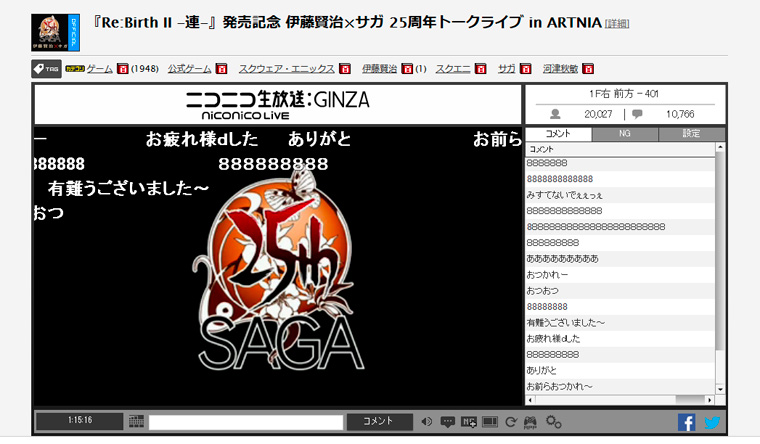This screenshot has width=760, height=444.
Task: Select comment ありがと in list
Action: pos(620,371)
